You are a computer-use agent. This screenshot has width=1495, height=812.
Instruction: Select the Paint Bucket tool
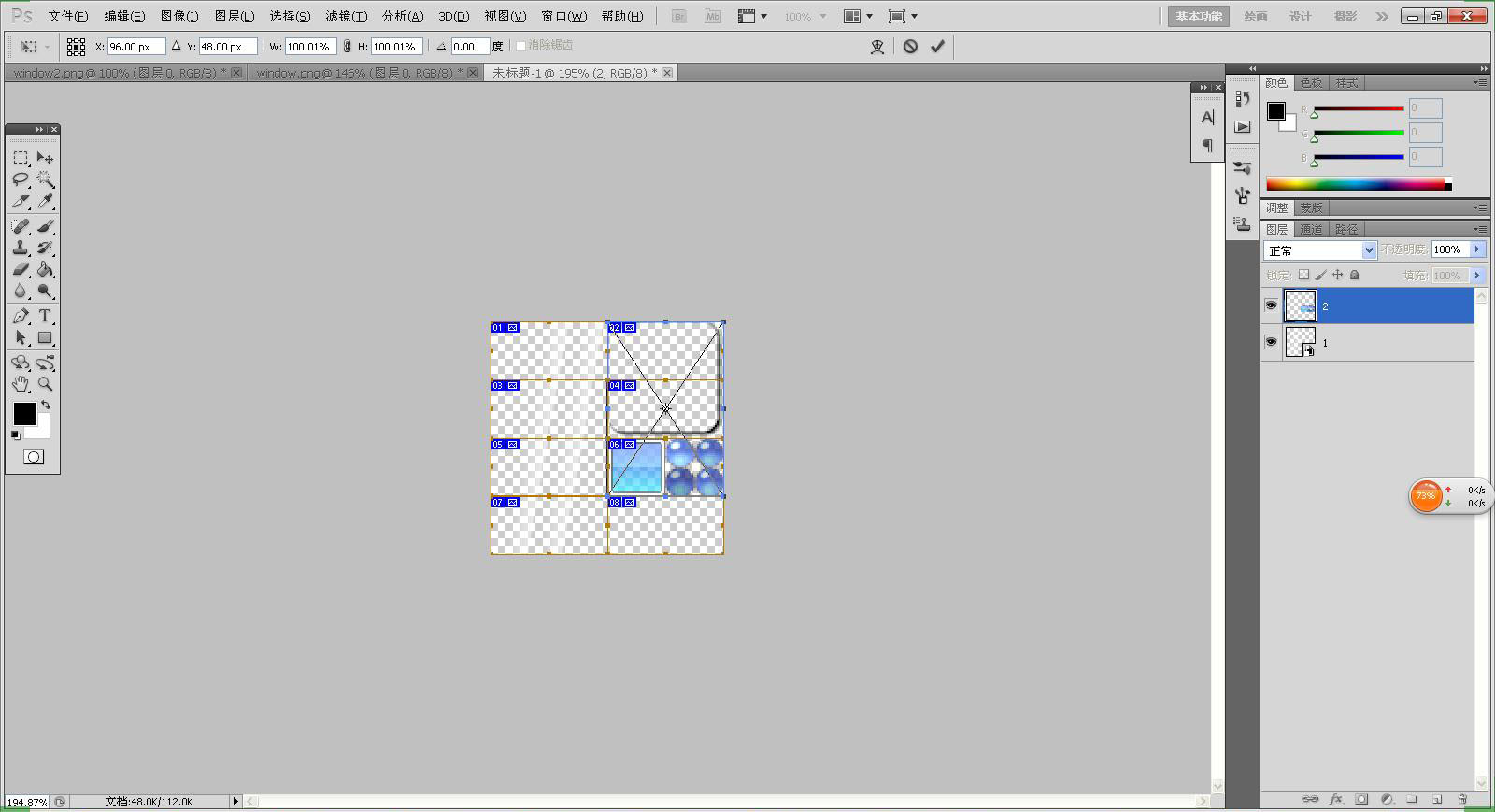(45, 269)
